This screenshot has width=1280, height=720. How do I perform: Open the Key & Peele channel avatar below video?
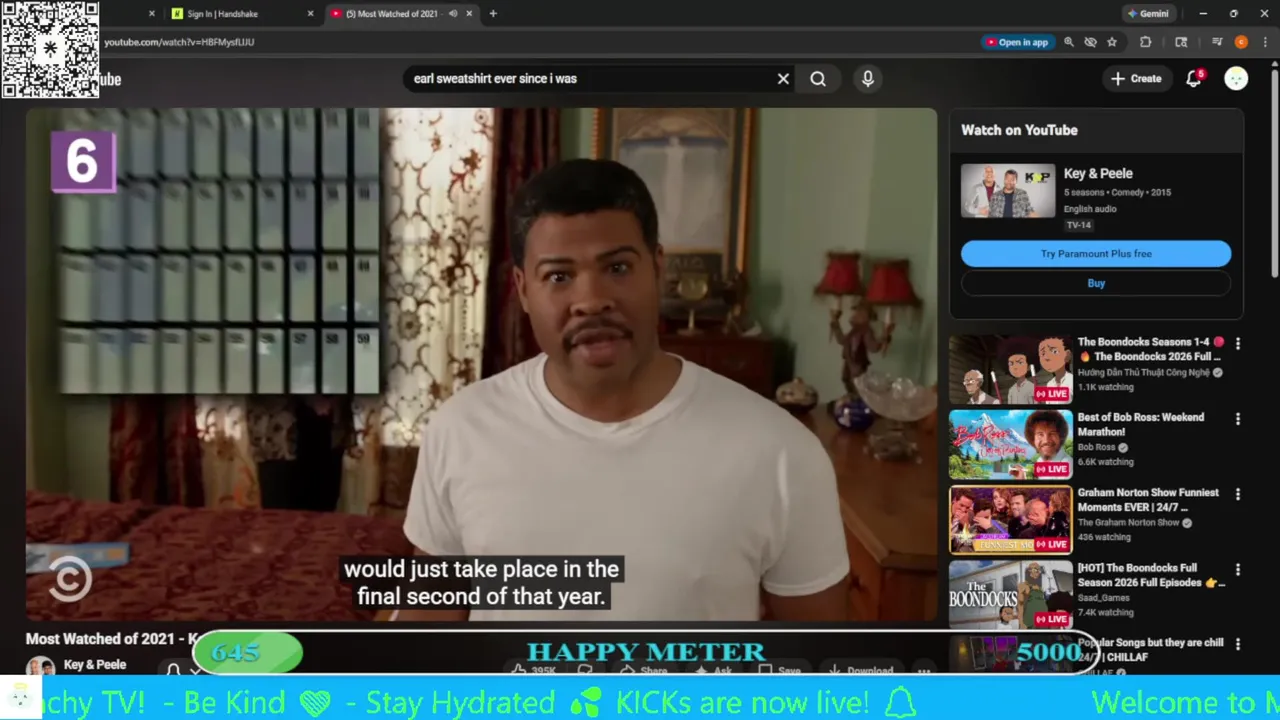pyautogui.click(x=40, y=668)
